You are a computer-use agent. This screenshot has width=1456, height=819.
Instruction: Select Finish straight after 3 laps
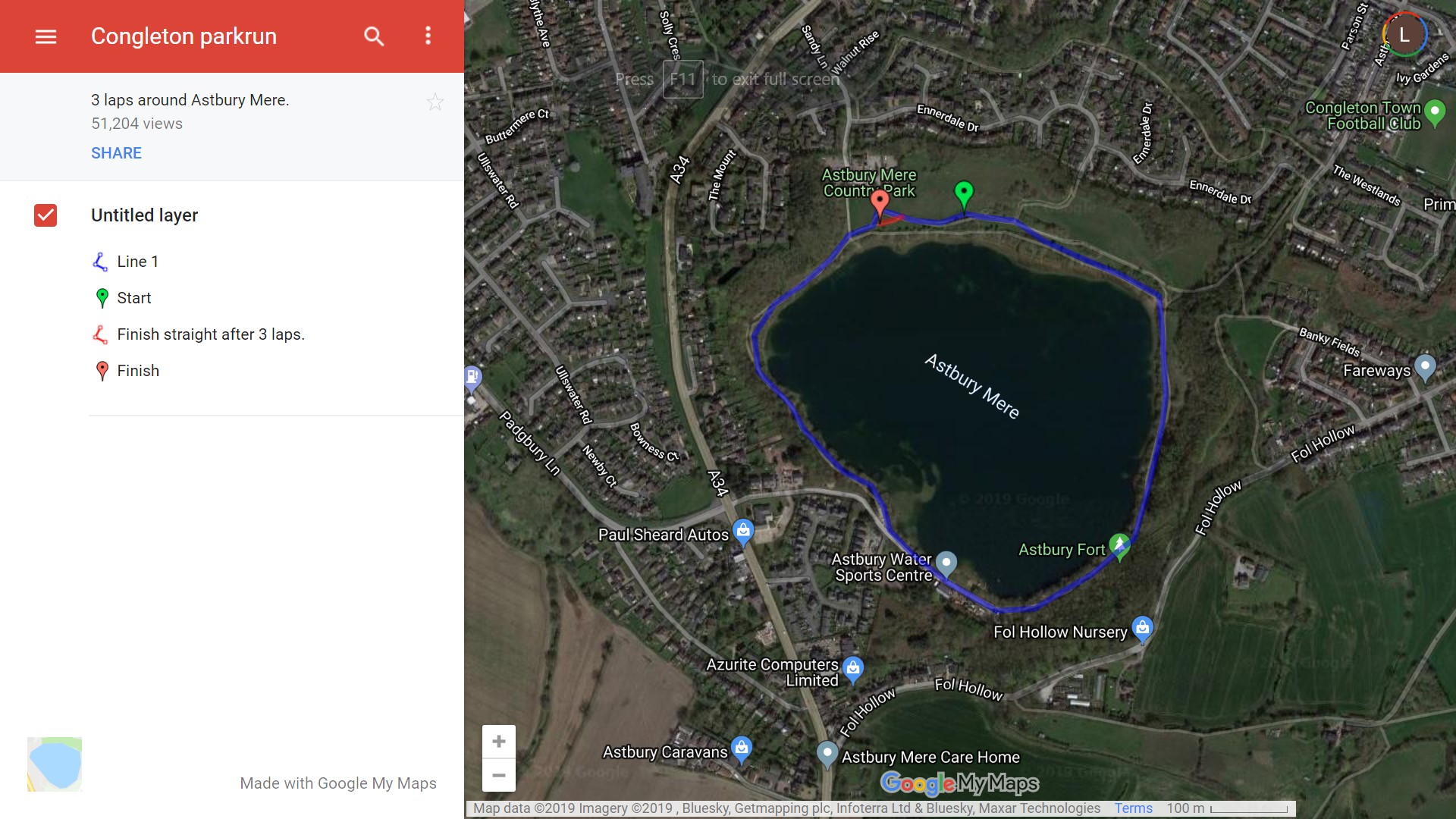tap(210, 334)
